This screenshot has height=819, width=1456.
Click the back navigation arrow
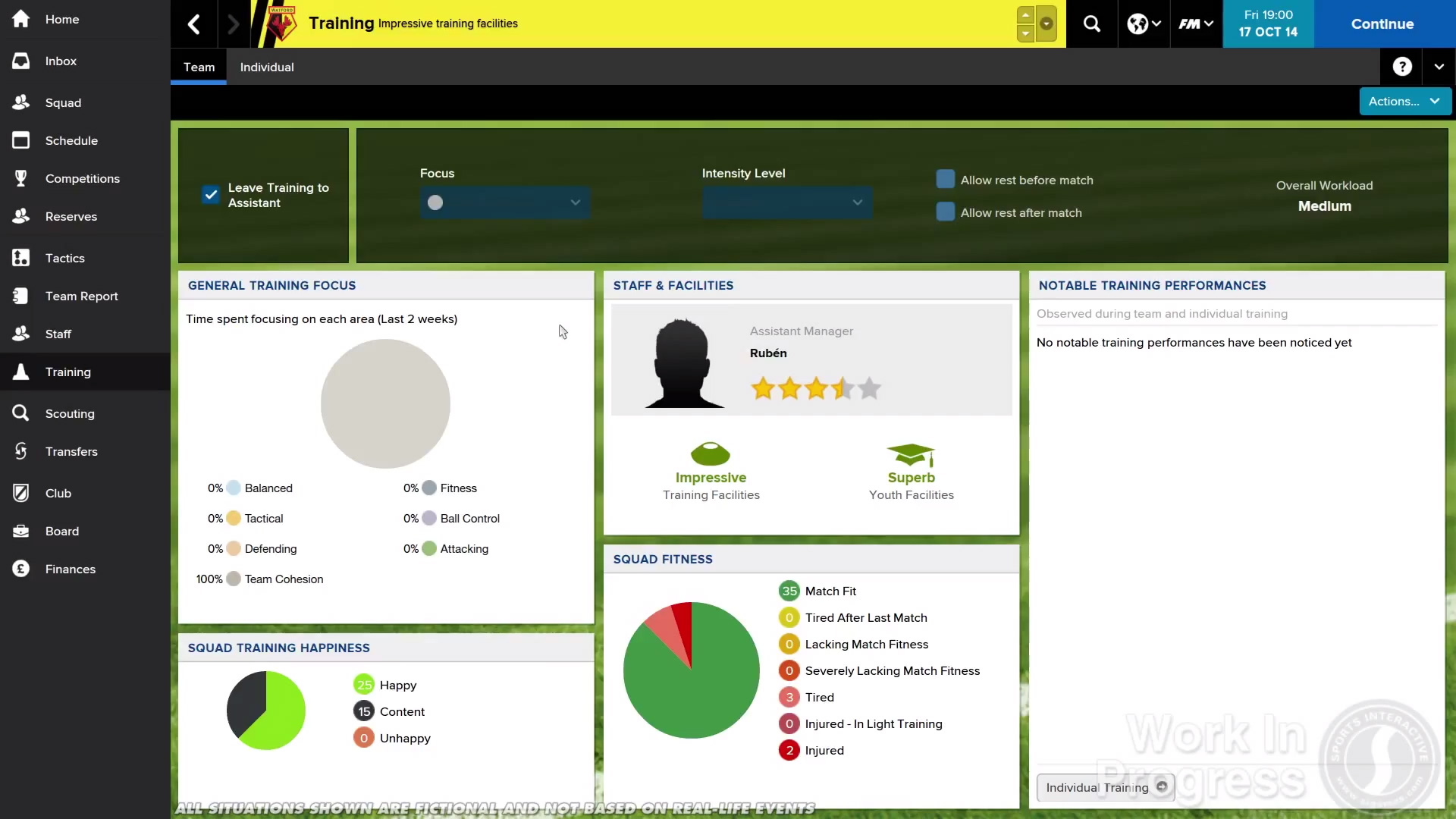pyautogui.click(x=194, y=24)
